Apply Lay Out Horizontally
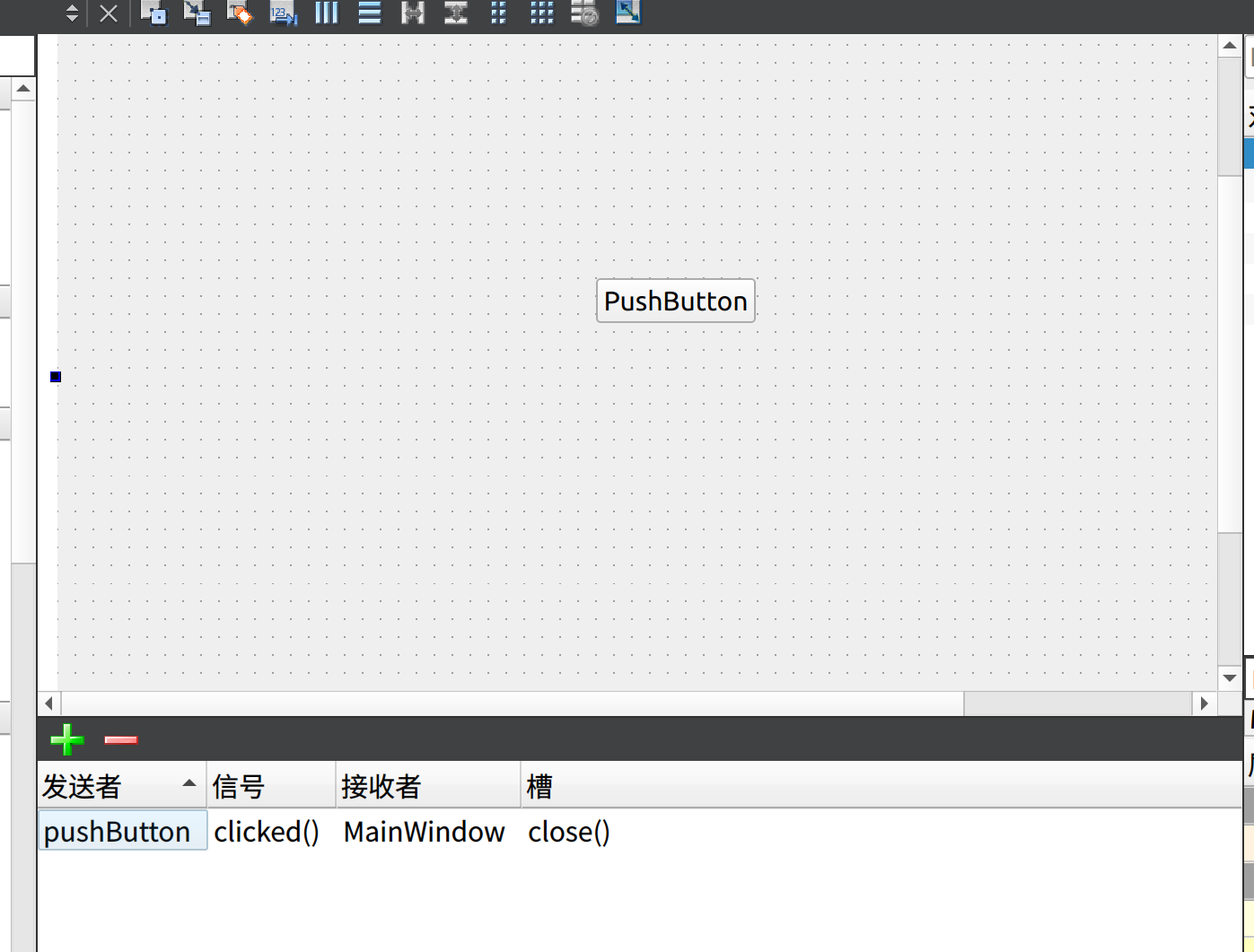The width and height of the screenshot is (1254, 952). tap(327, 13)
